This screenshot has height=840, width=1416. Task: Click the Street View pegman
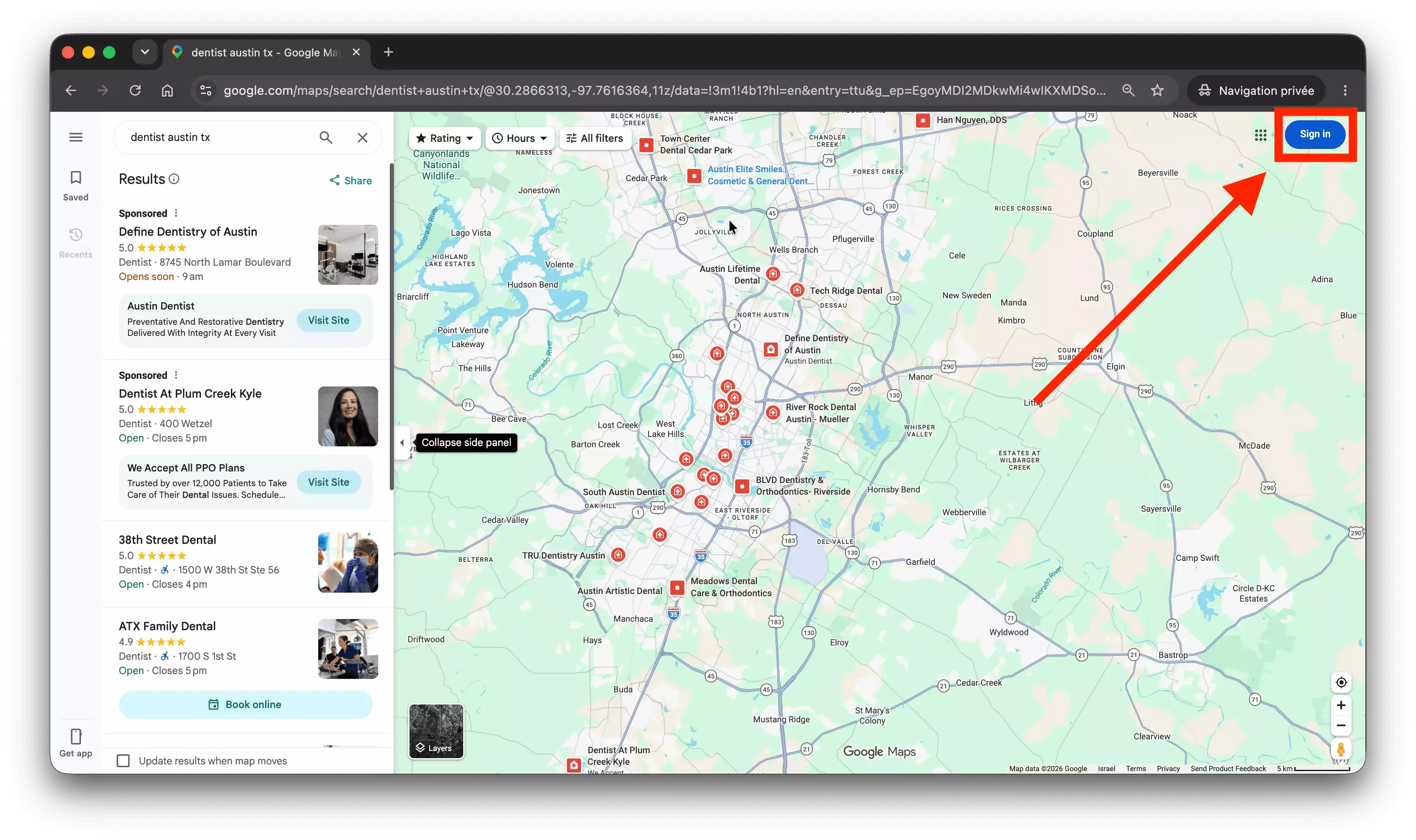click(1340, 749)
